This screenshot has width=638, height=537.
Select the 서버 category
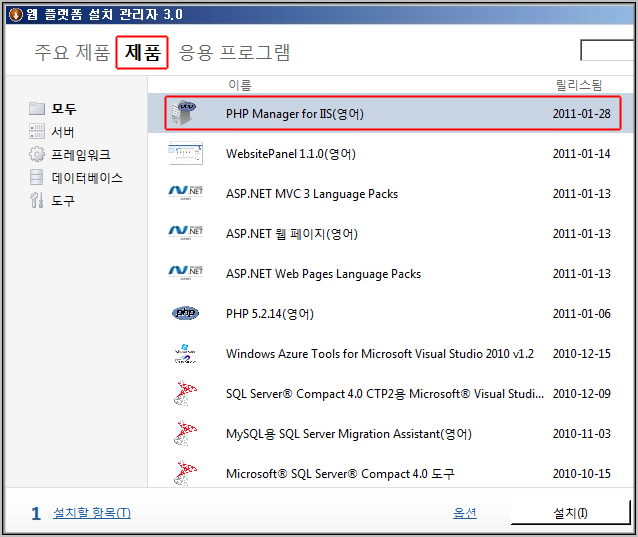(63, 132)
